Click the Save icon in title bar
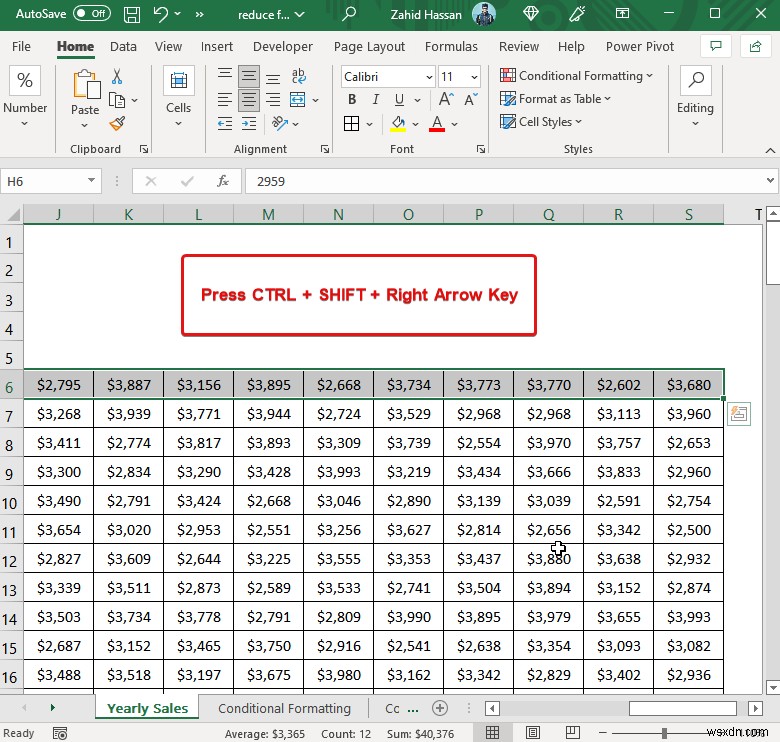This screenshot has height=742, width=780. tap(132, 14)
